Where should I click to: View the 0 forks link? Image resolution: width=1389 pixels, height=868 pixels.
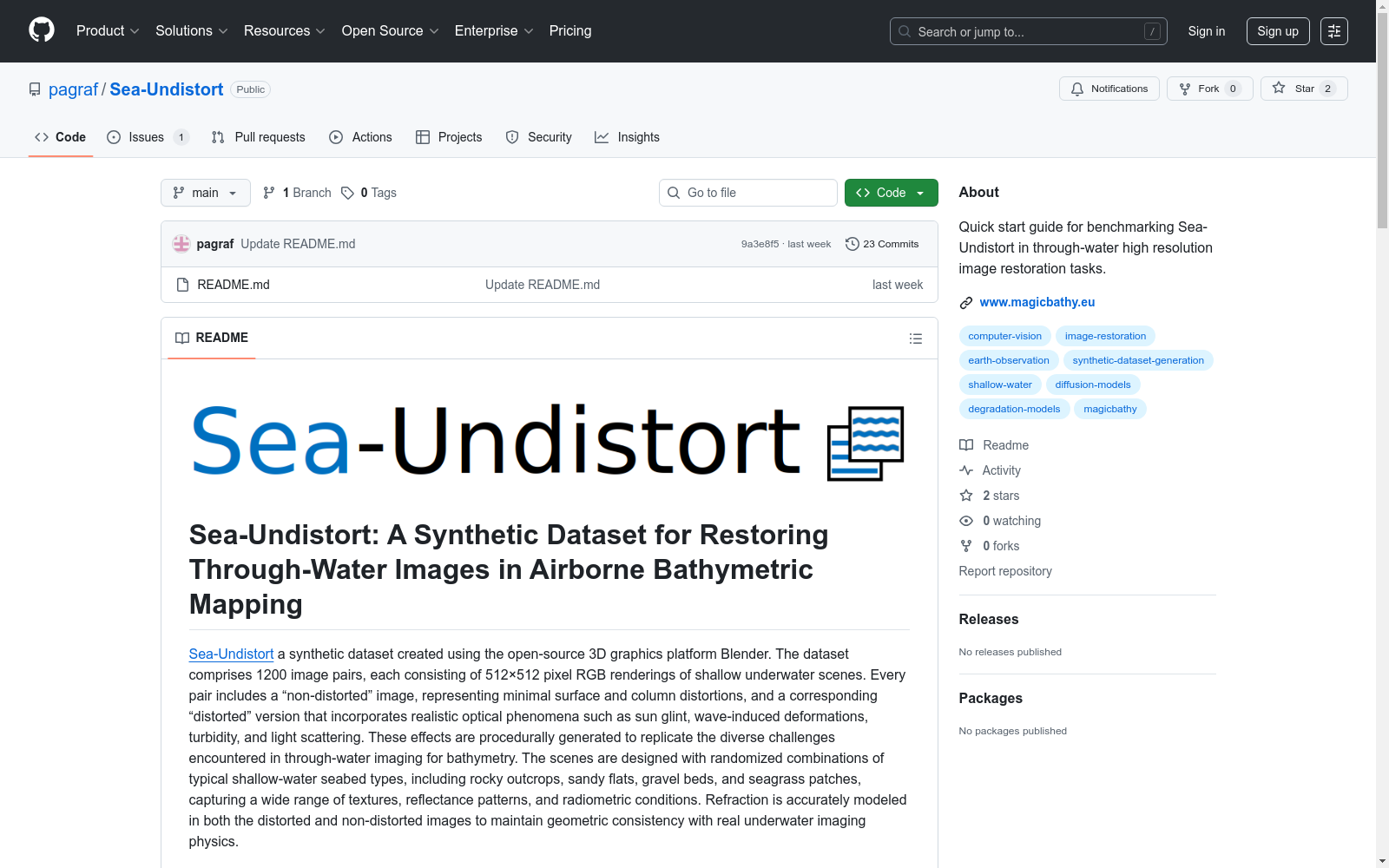click(990, 546)
